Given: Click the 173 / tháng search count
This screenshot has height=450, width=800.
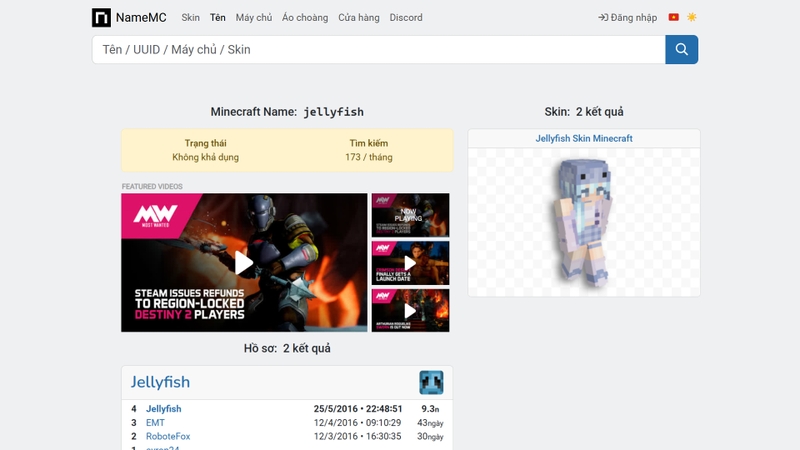Looking at the screenshot, I should [x=368, y=157].
